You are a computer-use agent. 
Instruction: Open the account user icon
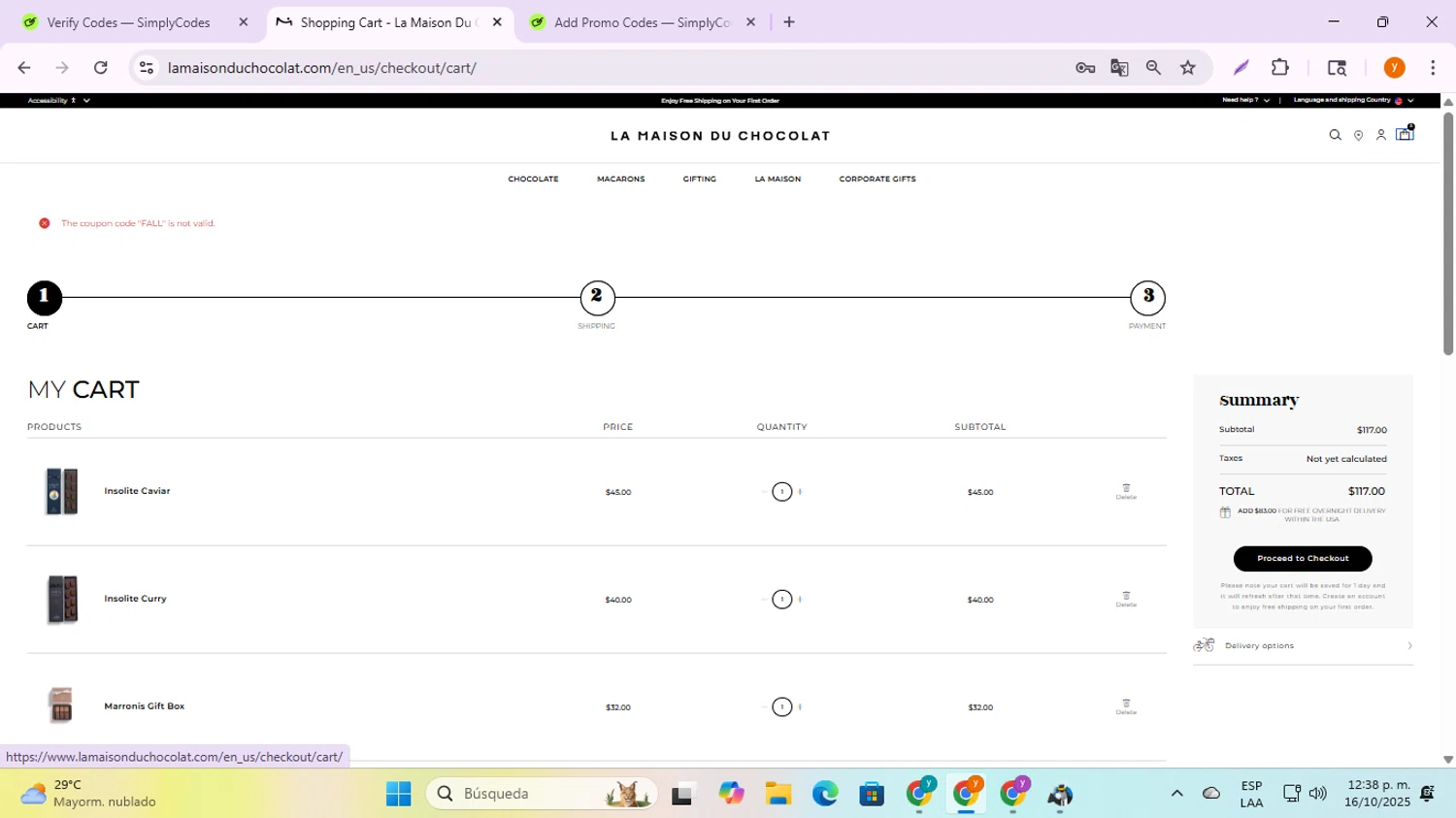(x=1380, y=136)
